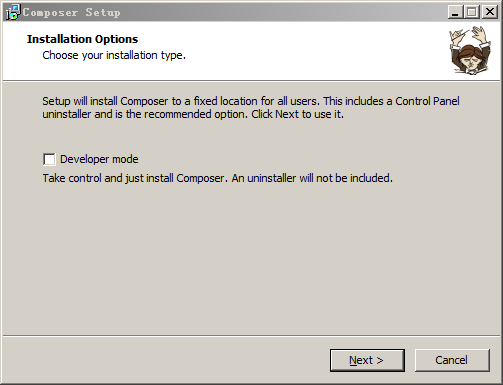This screenshot has height=385, width=503.
Task: Click the separator line above the buttons
Action: coord(251,336)
